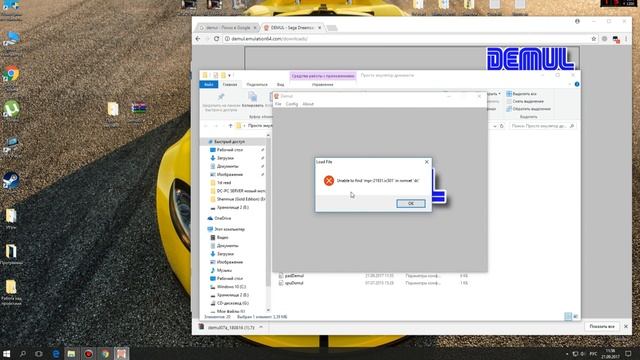Select the 1st read folder
The image size is (640, 360).
(224, 183)
